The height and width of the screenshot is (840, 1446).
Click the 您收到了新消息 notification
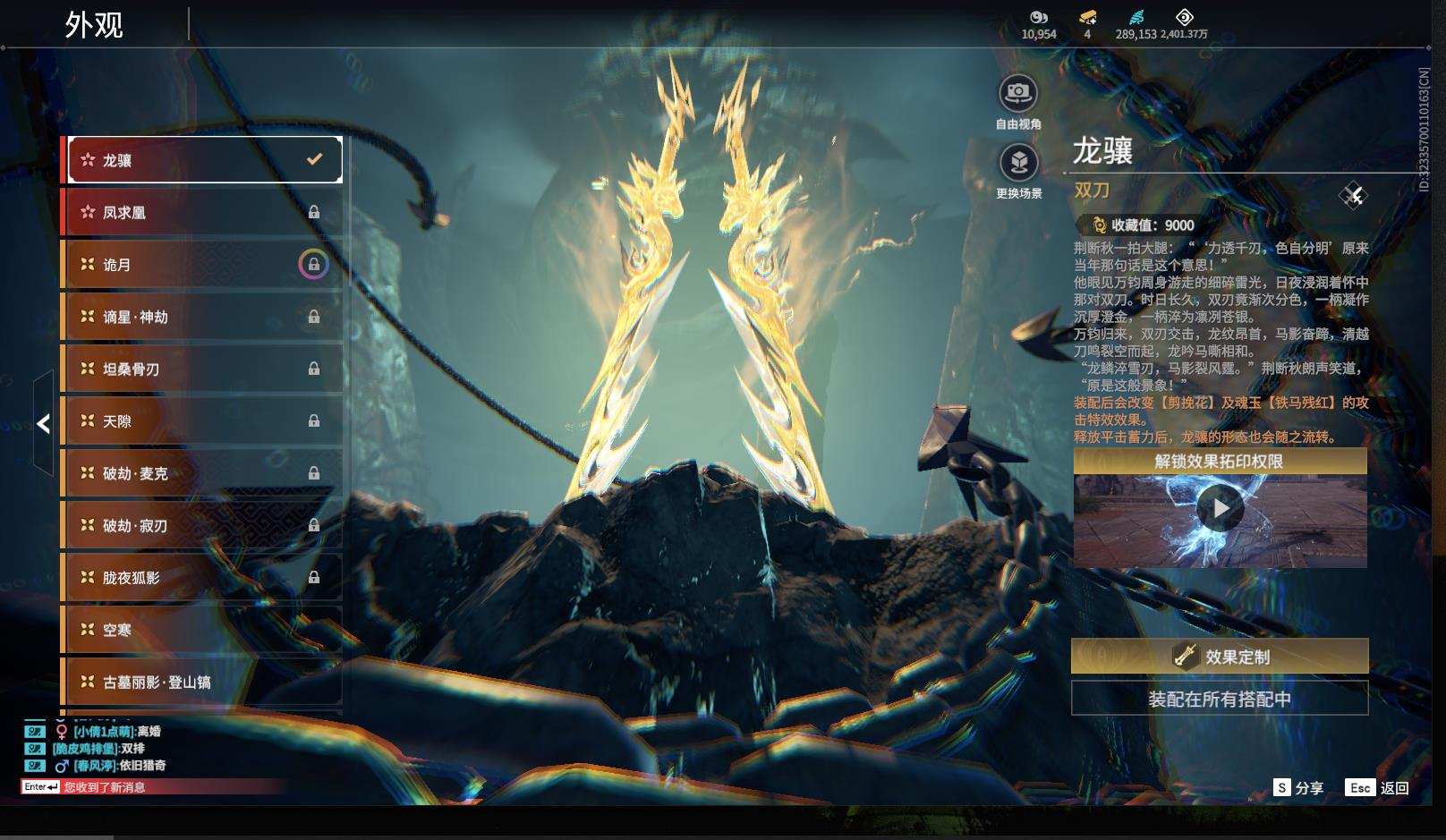(x=105, y=787)
